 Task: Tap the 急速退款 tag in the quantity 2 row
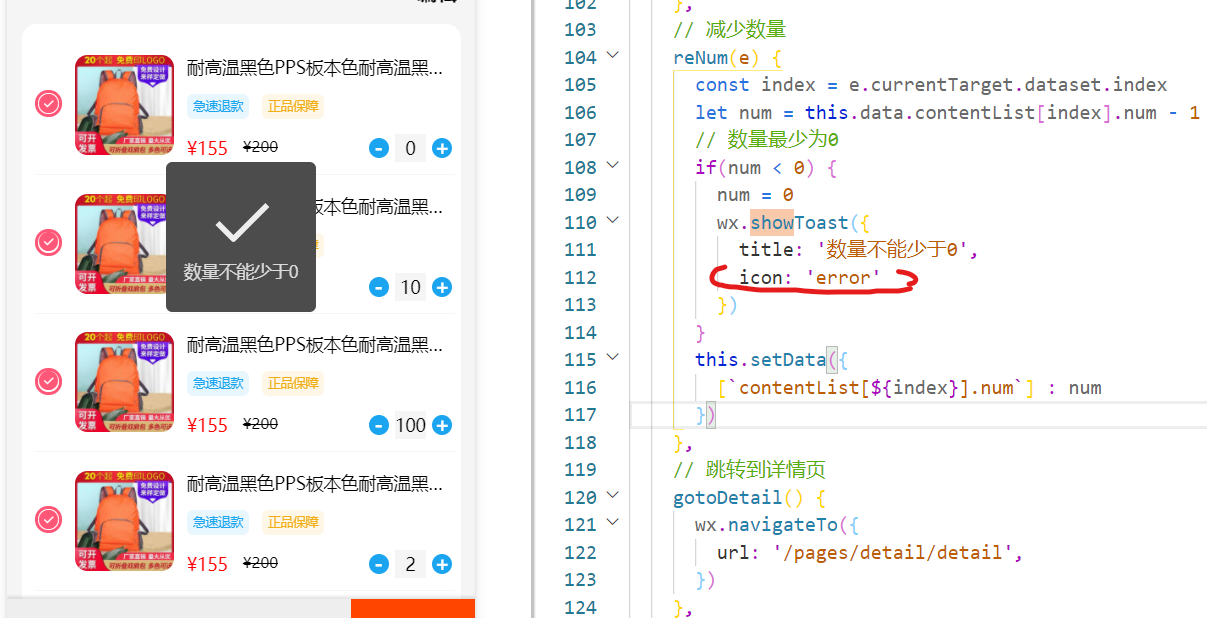pyautogui.click(x=218, y=522)
